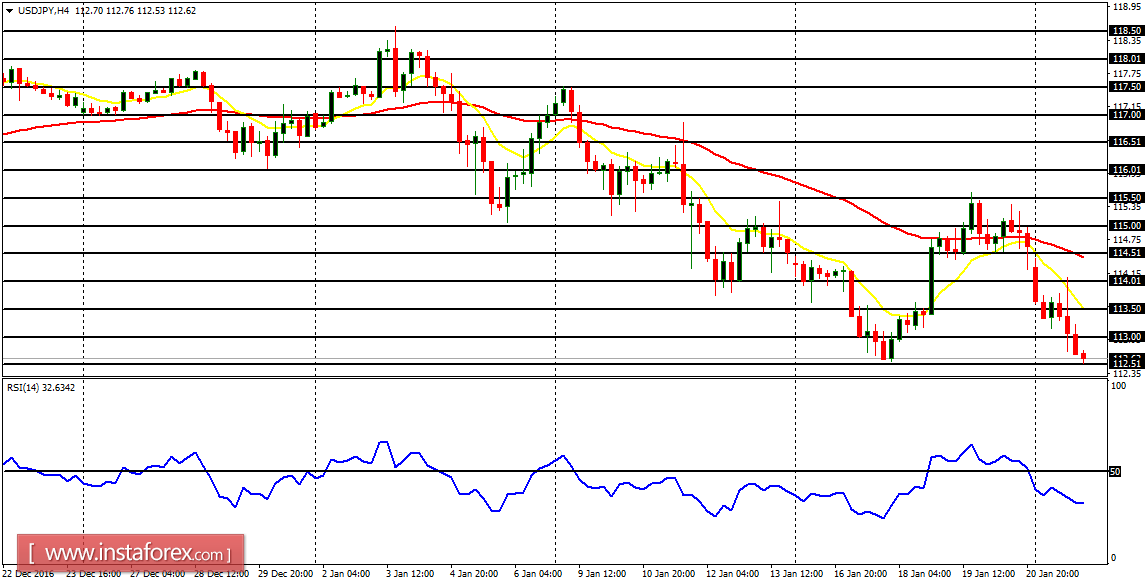Select the highlighted 118.50 price level label
This screenshot has width=1147, height=585.
pos(1128,31)
